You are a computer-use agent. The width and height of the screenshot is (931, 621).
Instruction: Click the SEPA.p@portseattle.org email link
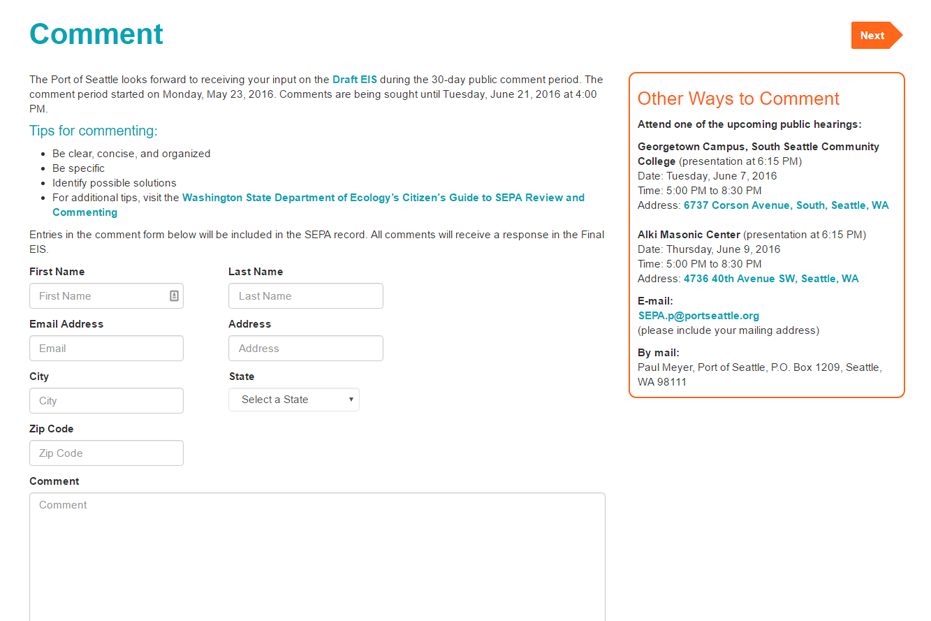pos(698,316)
